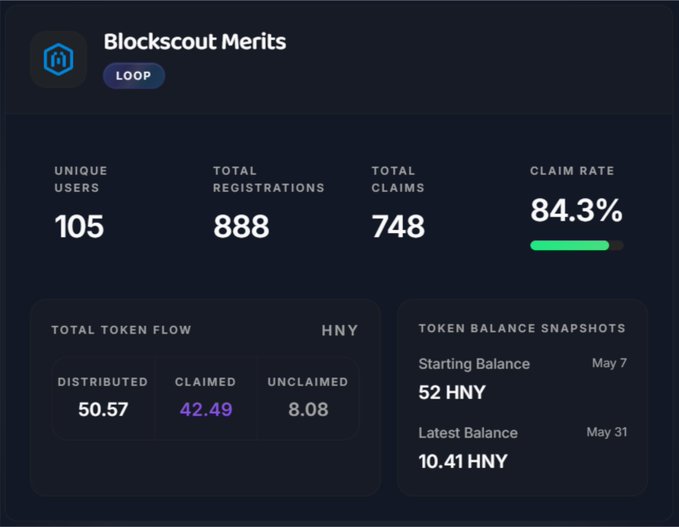
Task: Click the TOKEN BALANCE SNAPSHOTS heading
Action: pyautogui.click(x=522, y=328)
